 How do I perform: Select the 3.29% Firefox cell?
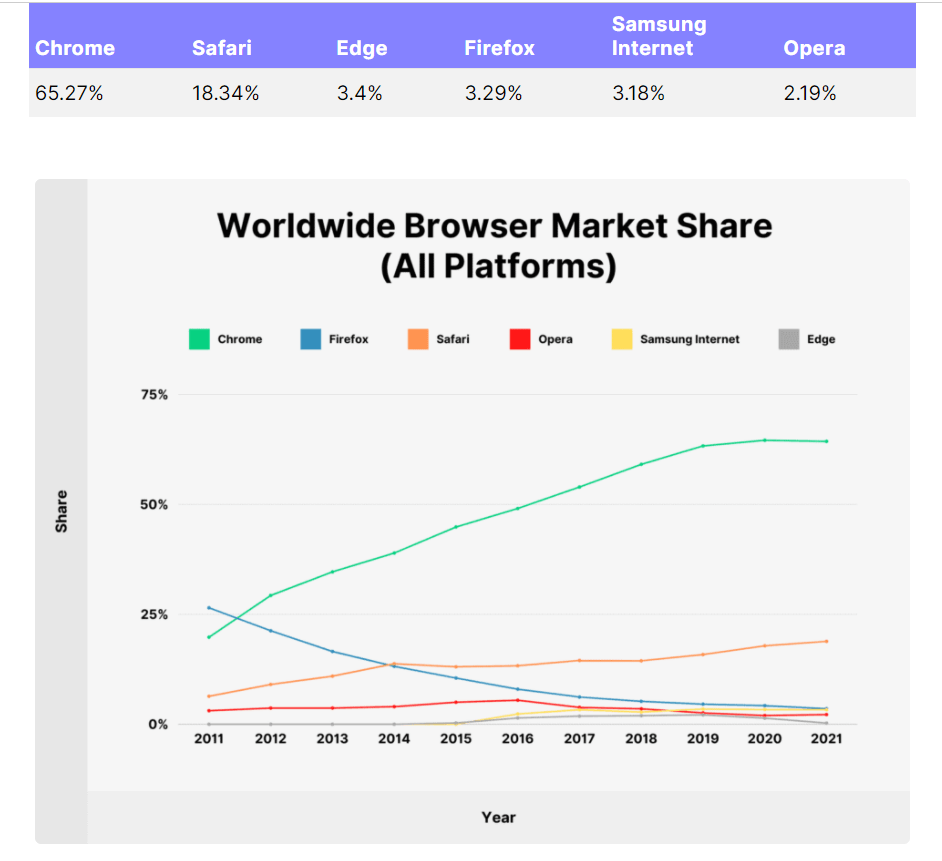point(493,93)
